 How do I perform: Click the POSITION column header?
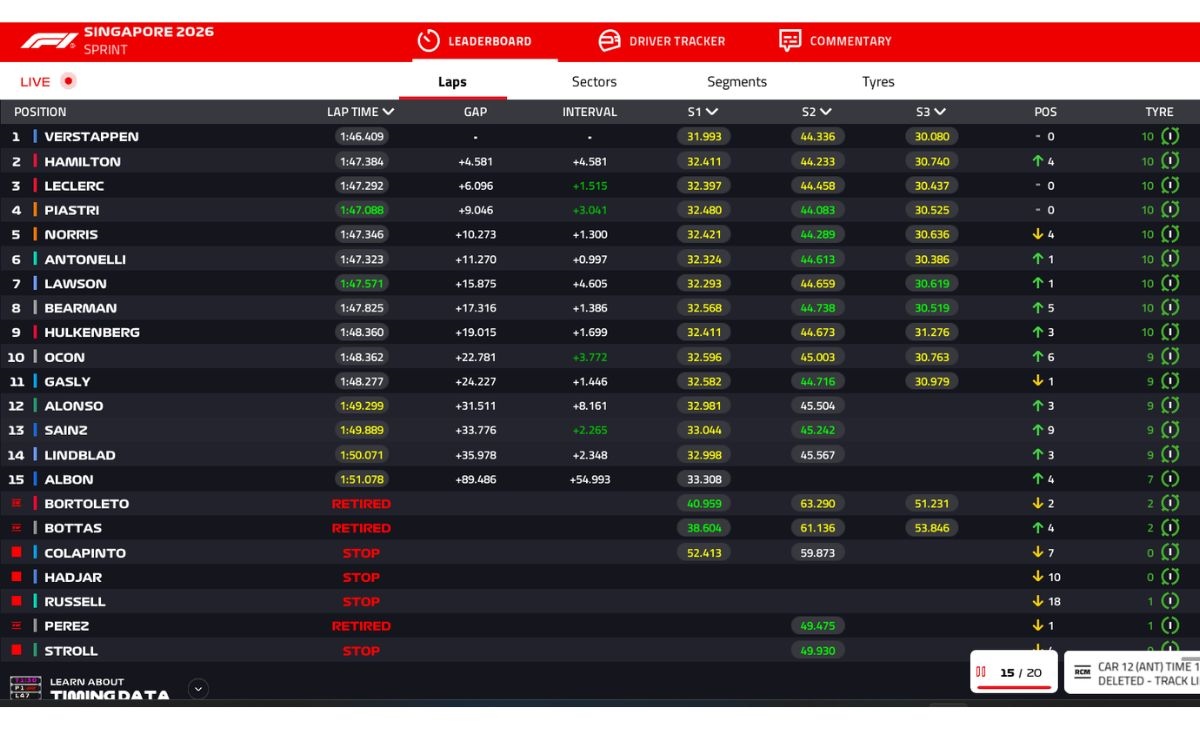pyautogui.click(x=40, y=112)
